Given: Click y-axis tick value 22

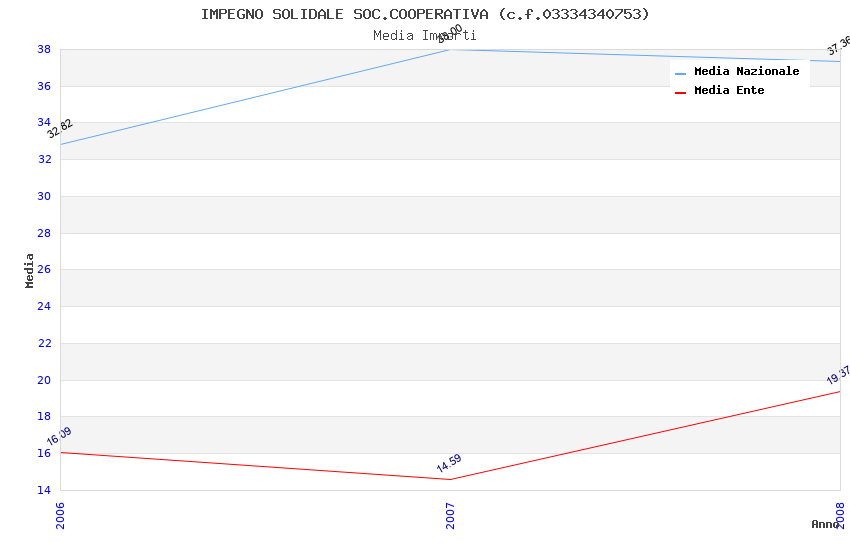Looking at the screenshot, I should click(x=44, y=343).
